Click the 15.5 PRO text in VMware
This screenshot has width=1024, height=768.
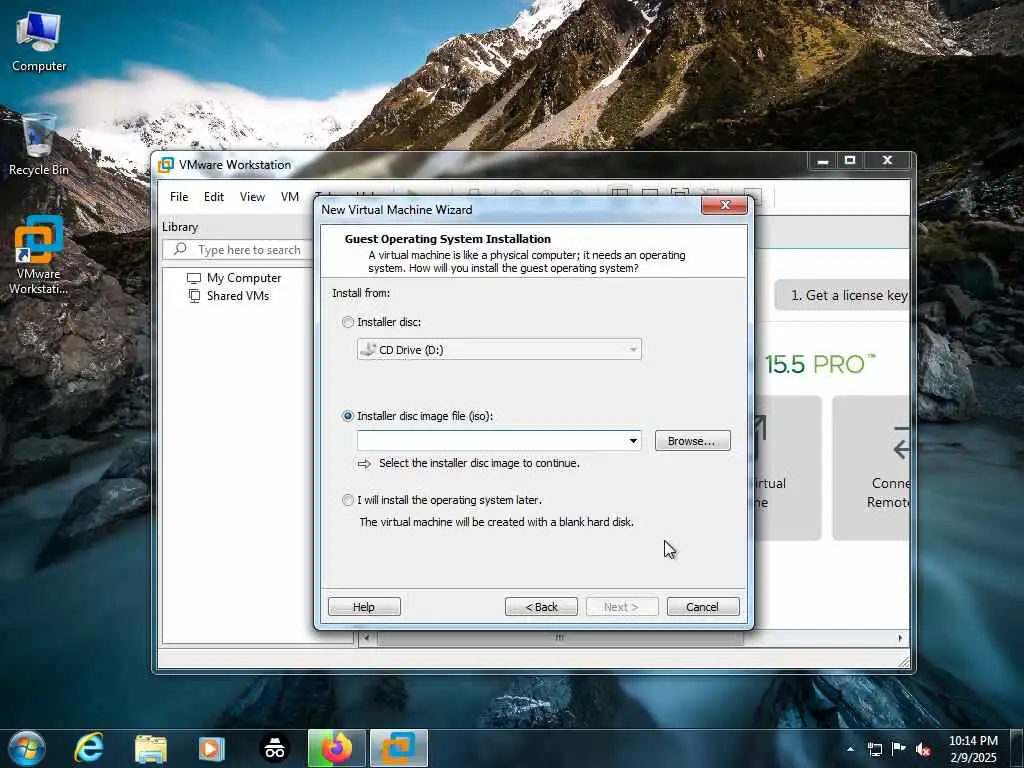tap(820, 364)
